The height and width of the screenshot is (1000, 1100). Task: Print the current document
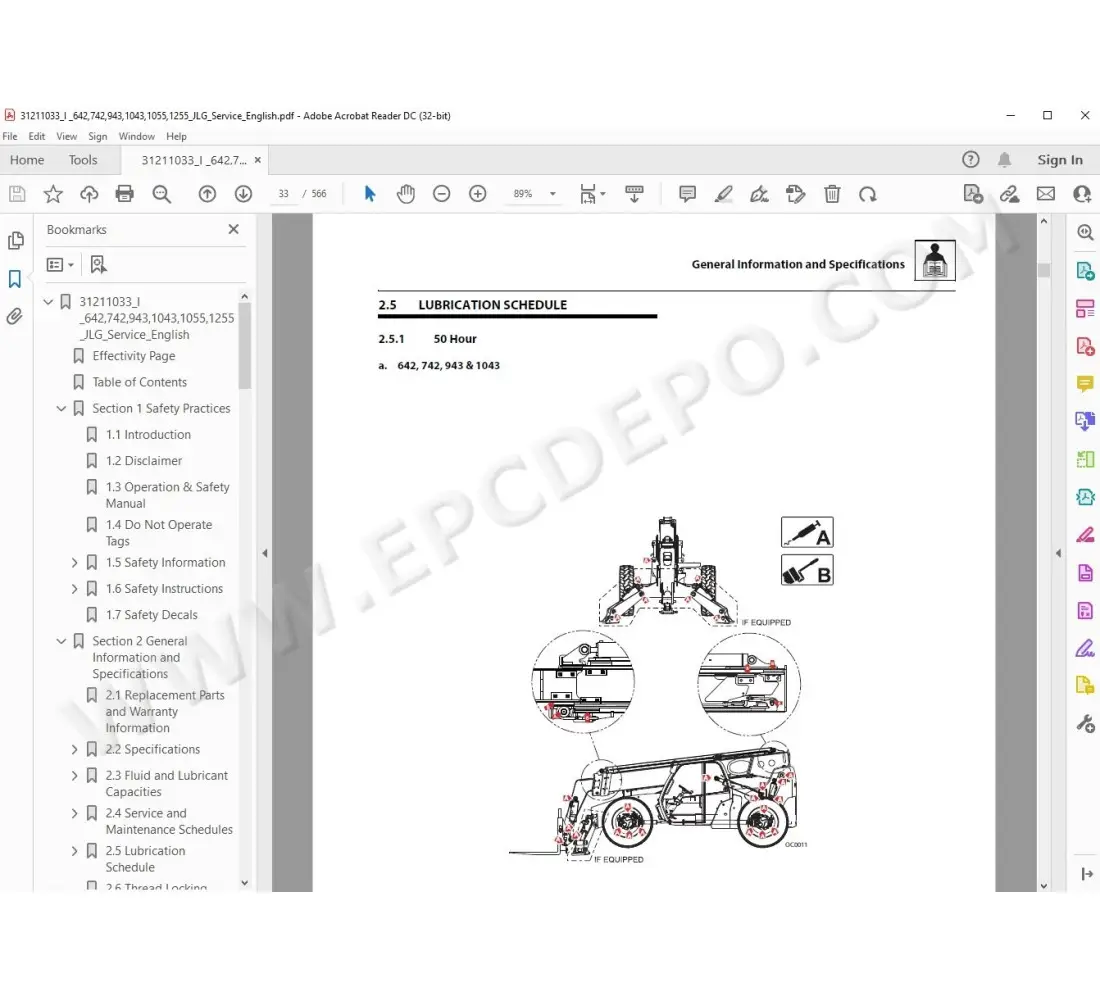(125, 193)
